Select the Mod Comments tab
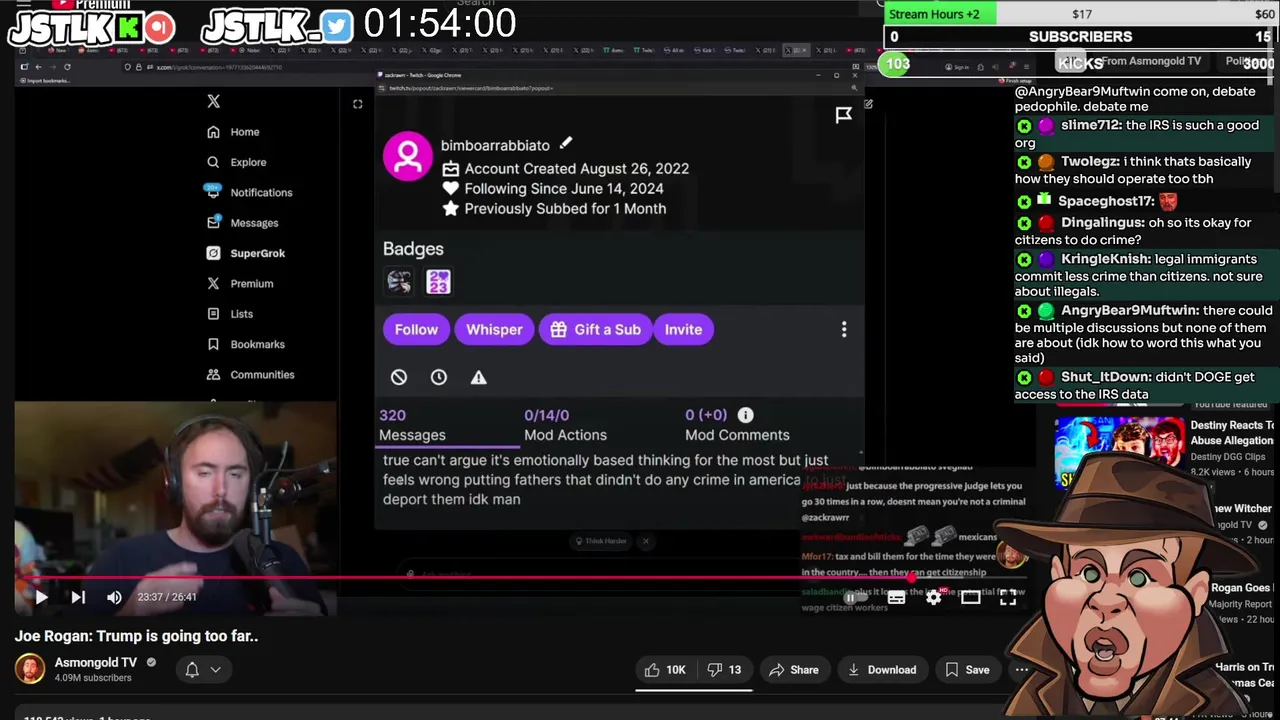Screen dimensions: 1280x720 [737, 425]
